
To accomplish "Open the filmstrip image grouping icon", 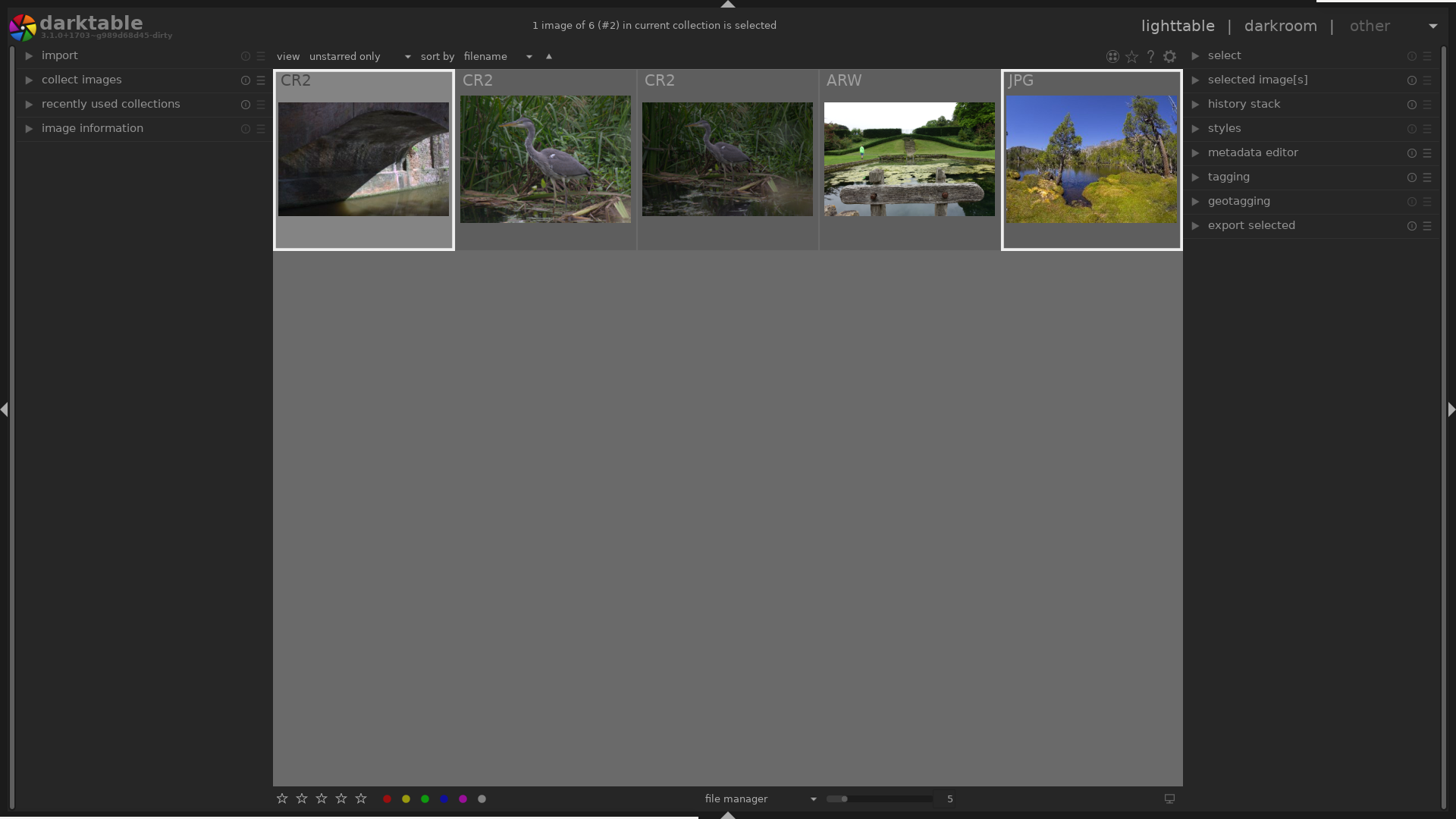I will point(1112,56).
